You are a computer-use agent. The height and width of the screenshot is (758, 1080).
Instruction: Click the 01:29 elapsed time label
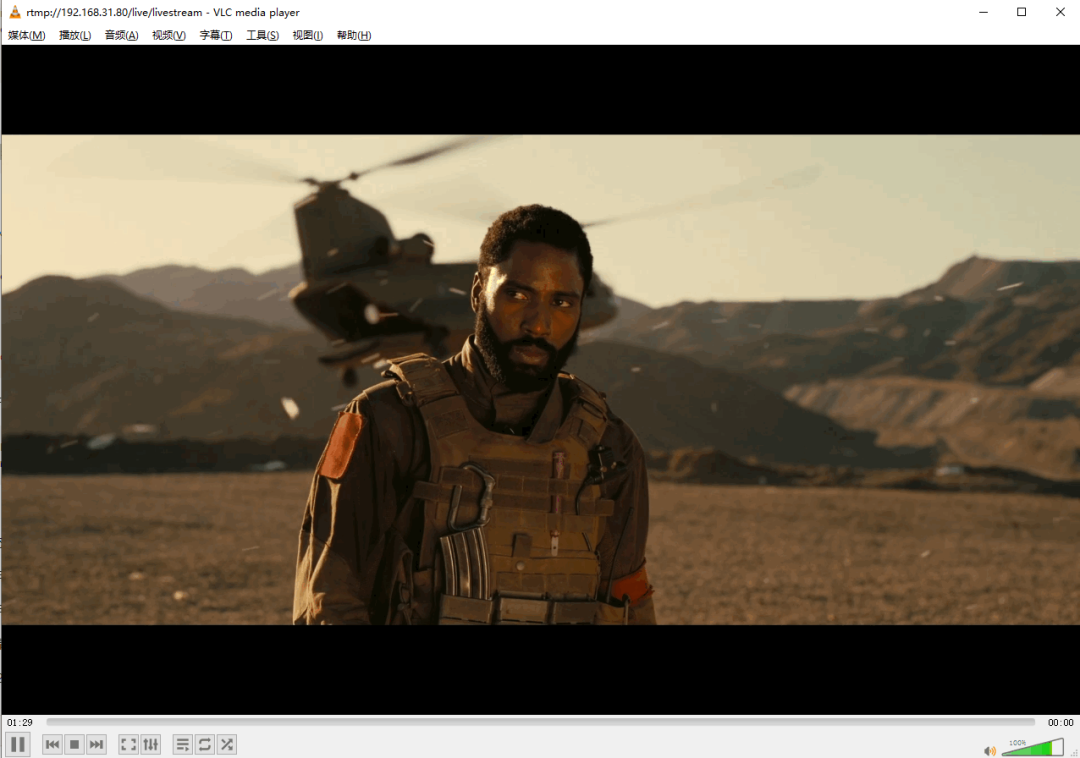(19, 722)
